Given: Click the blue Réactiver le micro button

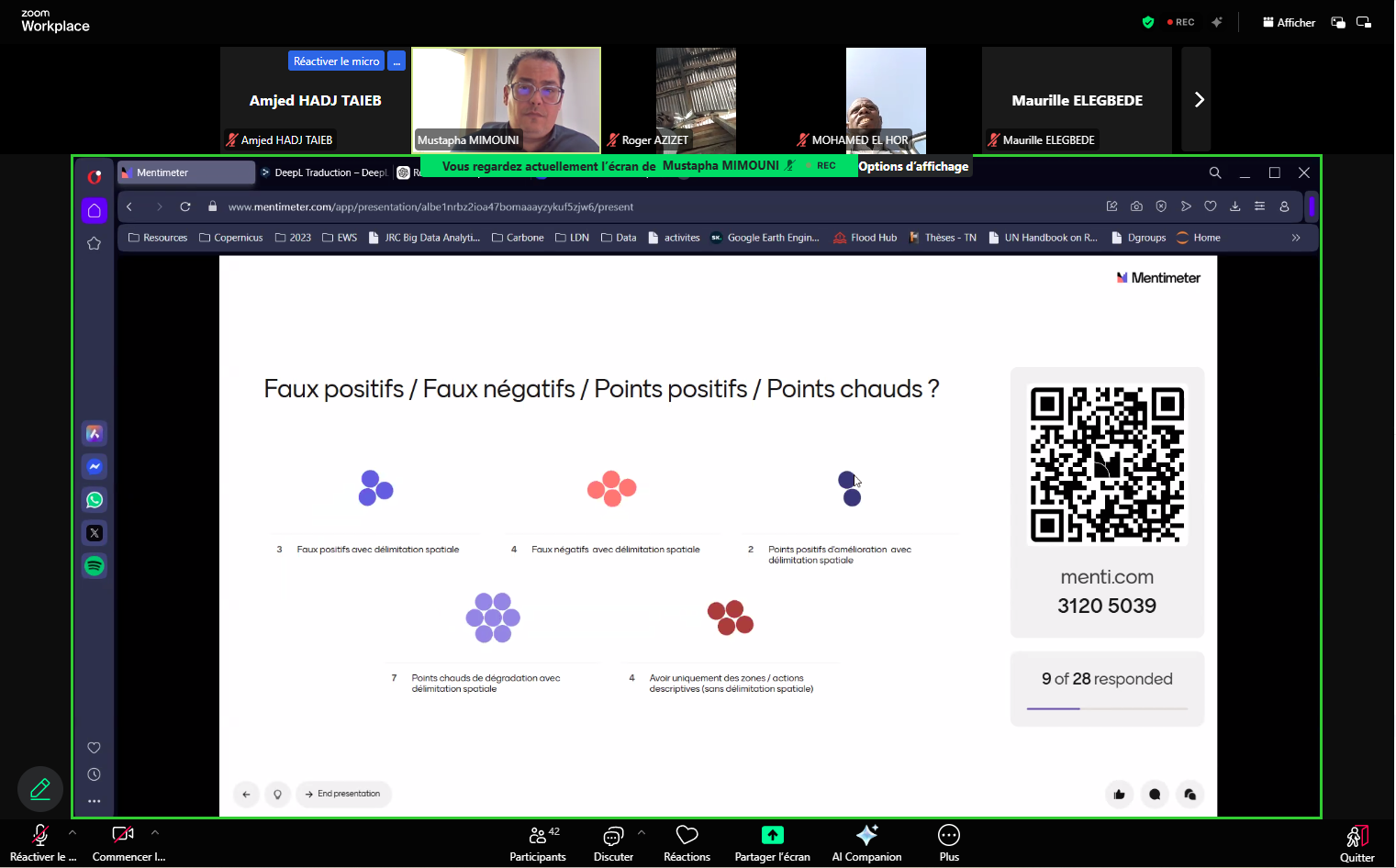Looking at the screenshot, I should pos(336,61).
